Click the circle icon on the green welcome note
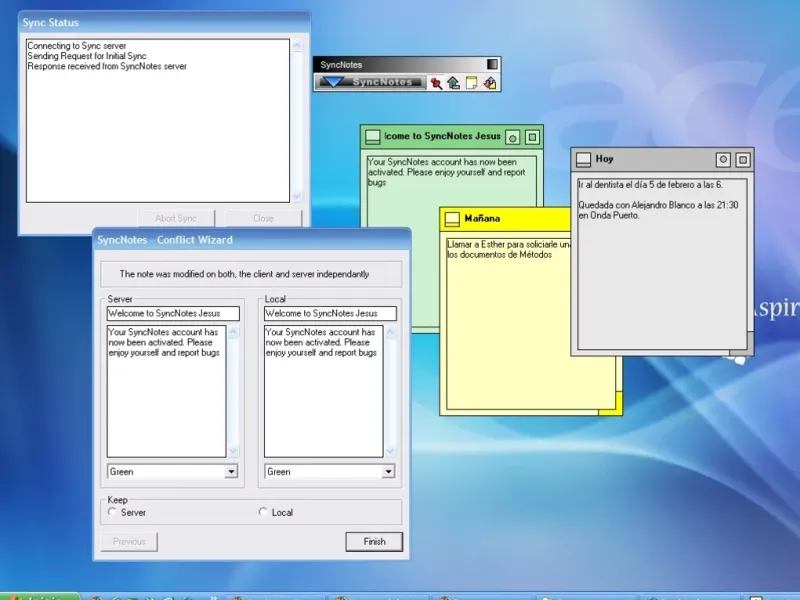 [513, 137]
